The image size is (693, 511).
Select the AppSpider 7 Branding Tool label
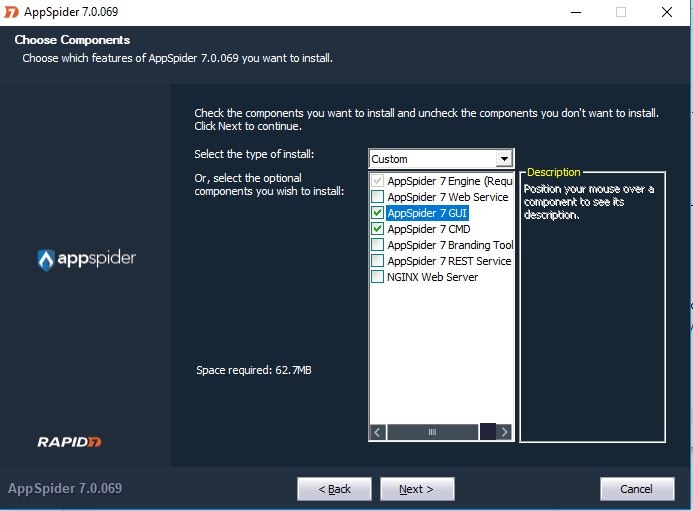tap(450, 245)
